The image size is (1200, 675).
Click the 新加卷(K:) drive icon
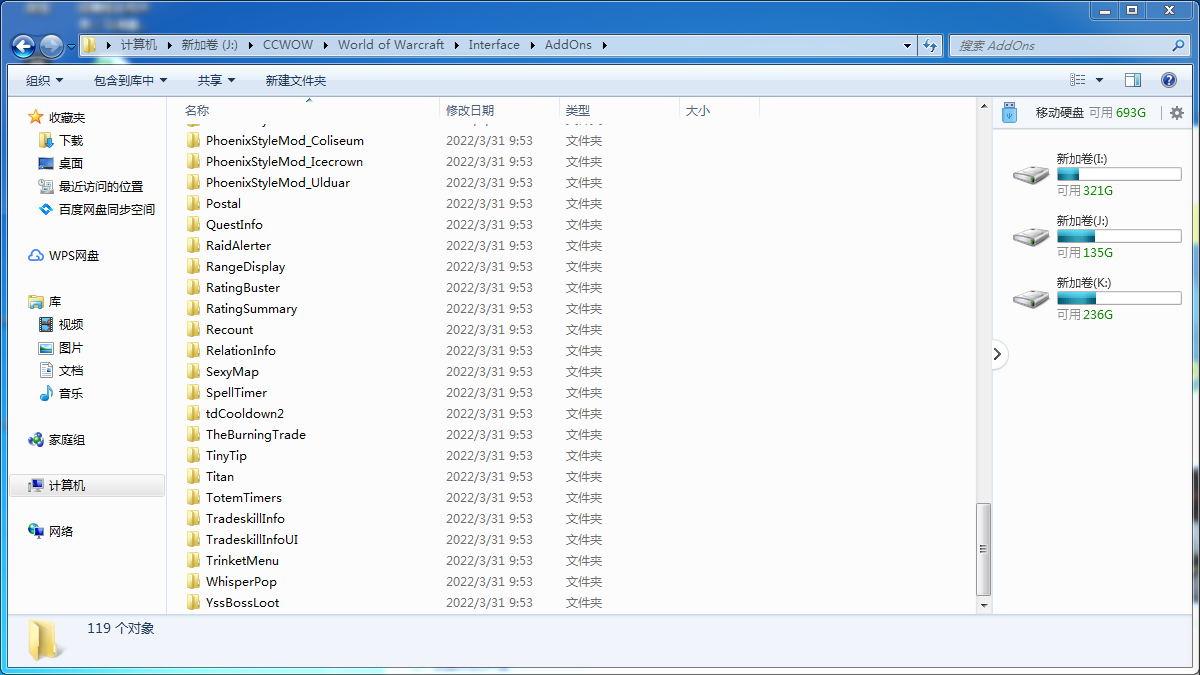(x=1030, y=299)
